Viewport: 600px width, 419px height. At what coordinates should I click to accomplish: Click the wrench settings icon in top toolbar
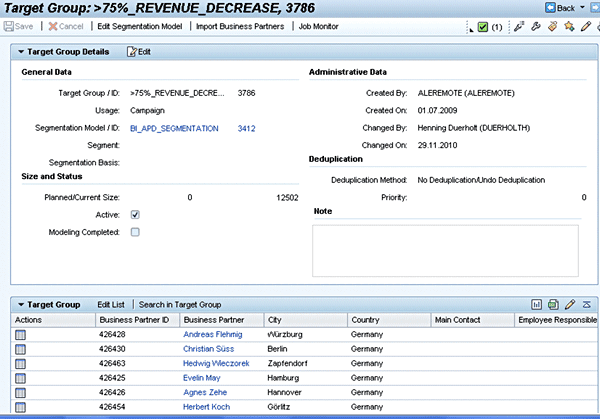(536, 26)
